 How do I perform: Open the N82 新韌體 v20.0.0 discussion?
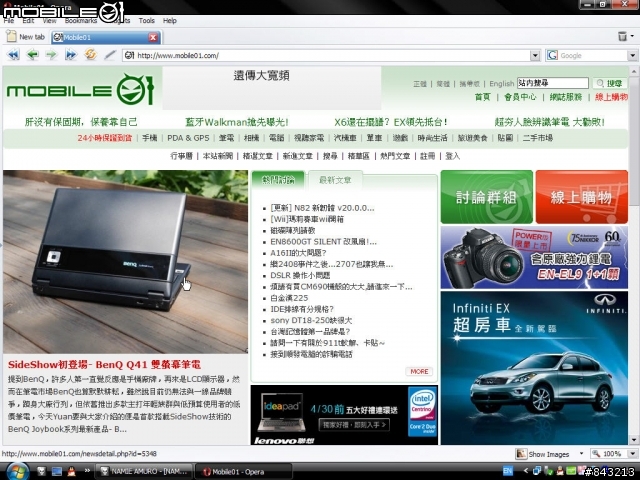[322, 208]
